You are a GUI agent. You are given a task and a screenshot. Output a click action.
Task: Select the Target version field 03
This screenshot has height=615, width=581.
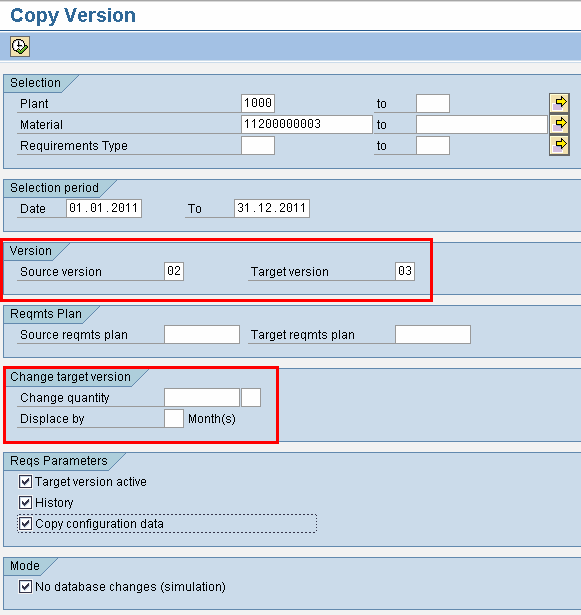[405, 271]
